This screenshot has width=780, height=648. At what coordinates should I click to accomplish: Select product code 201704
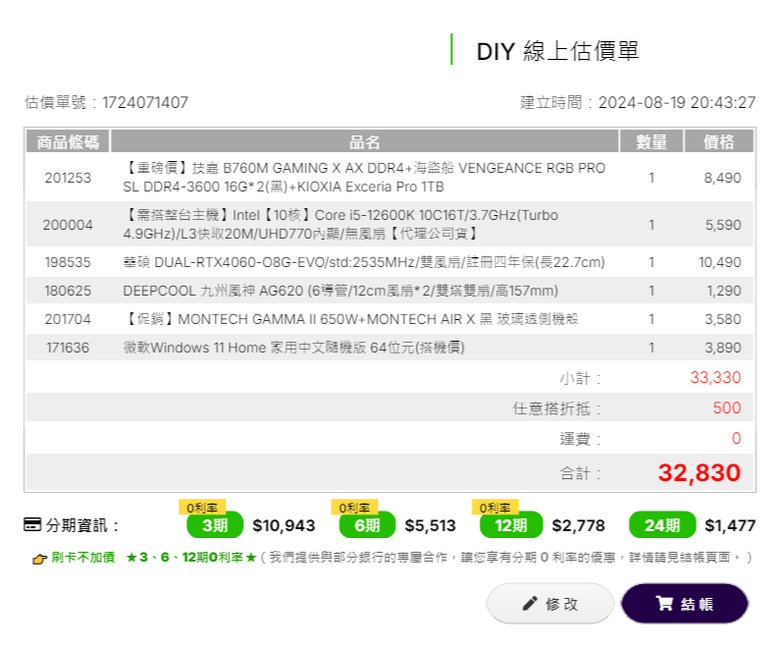(68, 319)
